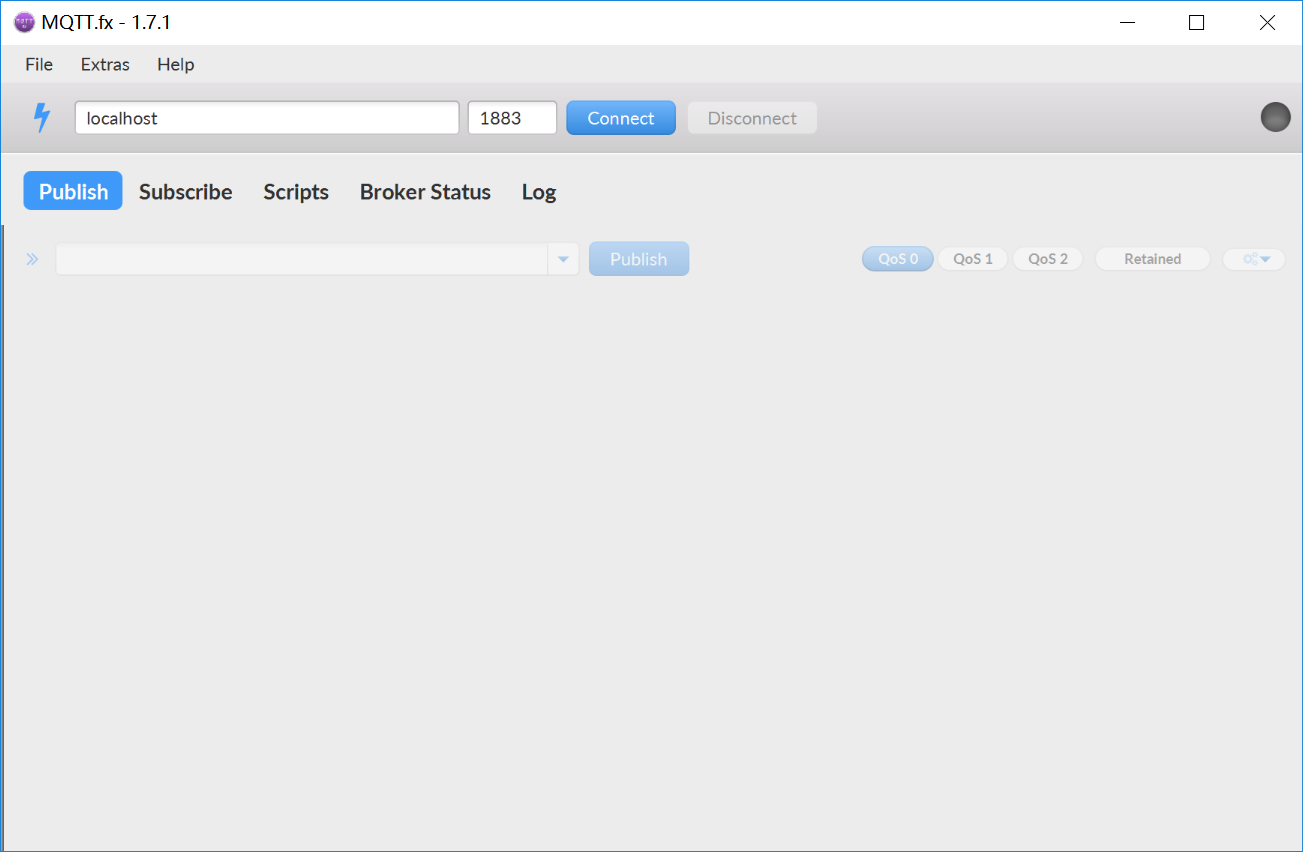
Task: Expand the double-chevron topic panel arrow
Action: click(32, 259)
